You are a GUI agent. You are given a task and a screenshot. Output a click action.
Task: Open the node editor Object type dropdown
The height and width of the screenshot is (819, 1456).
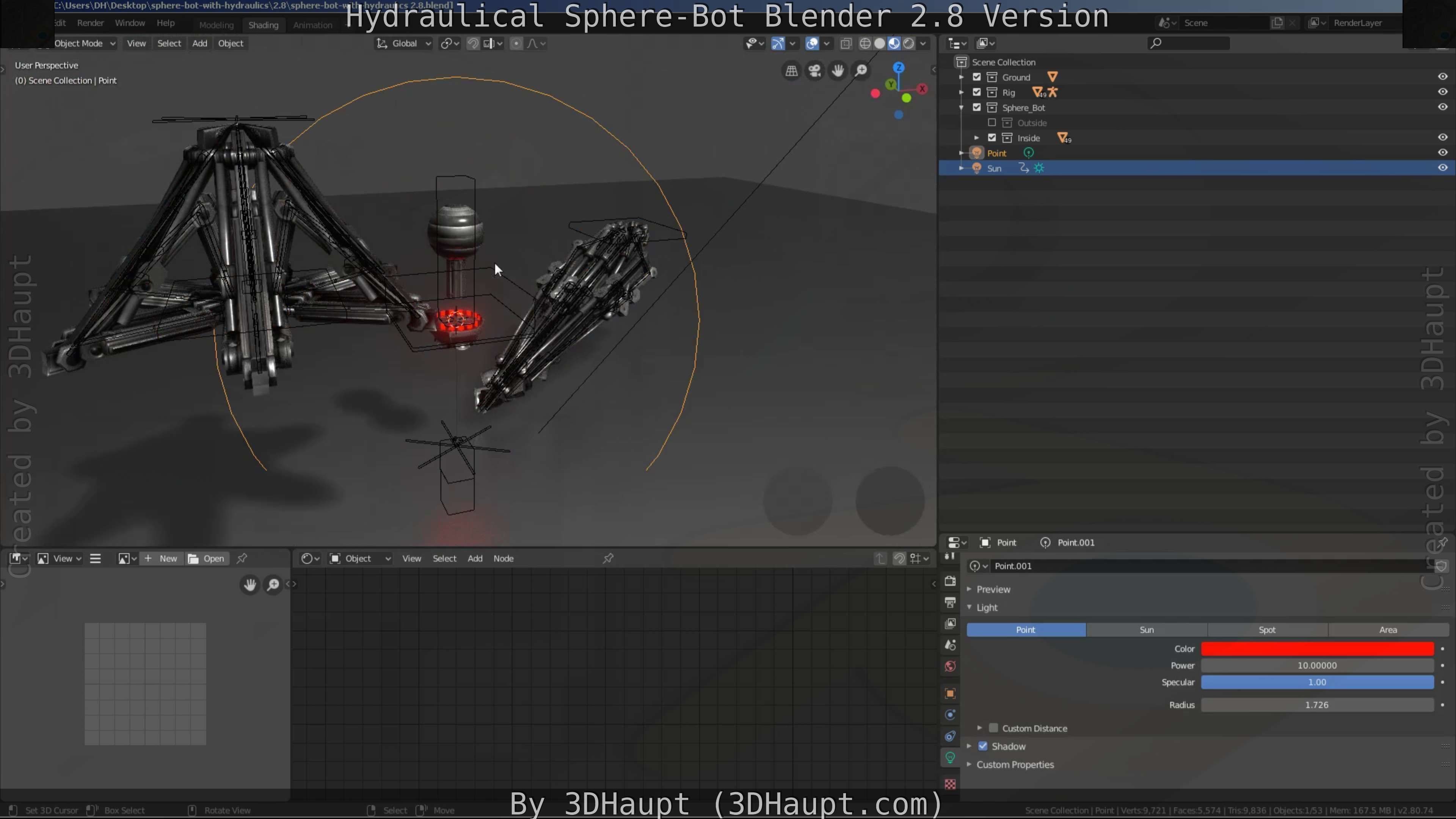[360, 559]
